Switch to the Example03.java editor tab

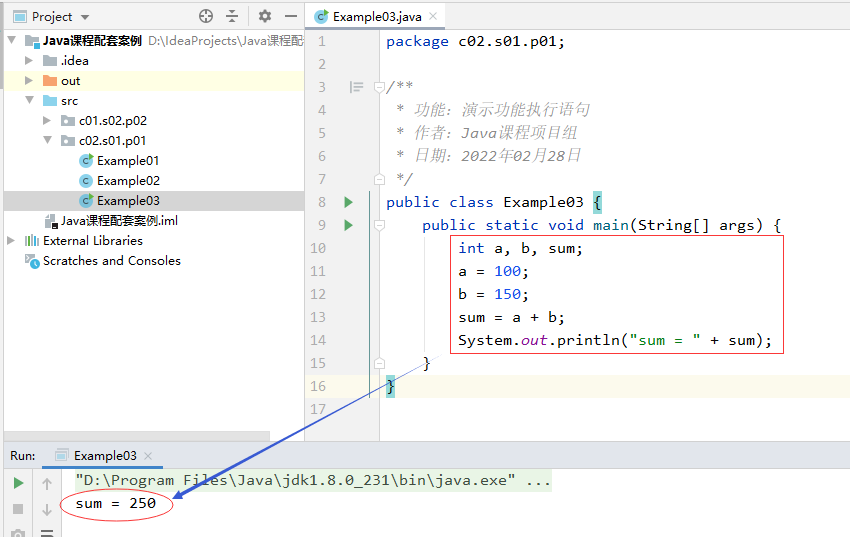pos(377,17)
